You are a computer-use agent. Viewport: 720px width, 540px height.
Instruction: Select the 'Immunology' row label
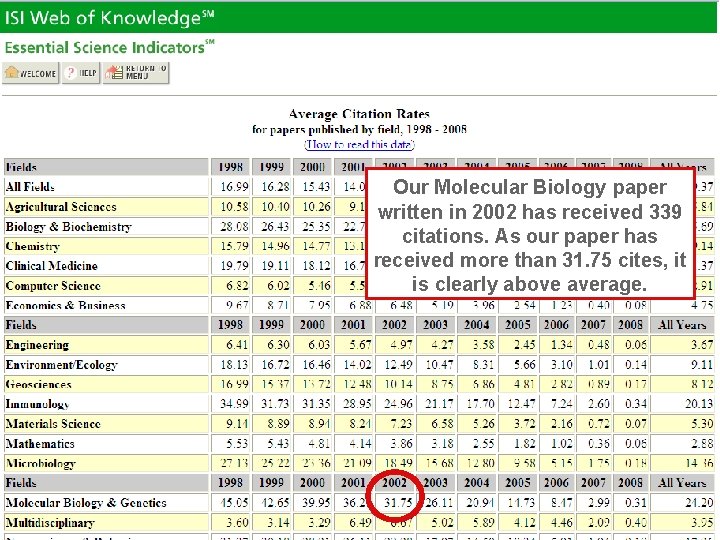coord(37,404)
